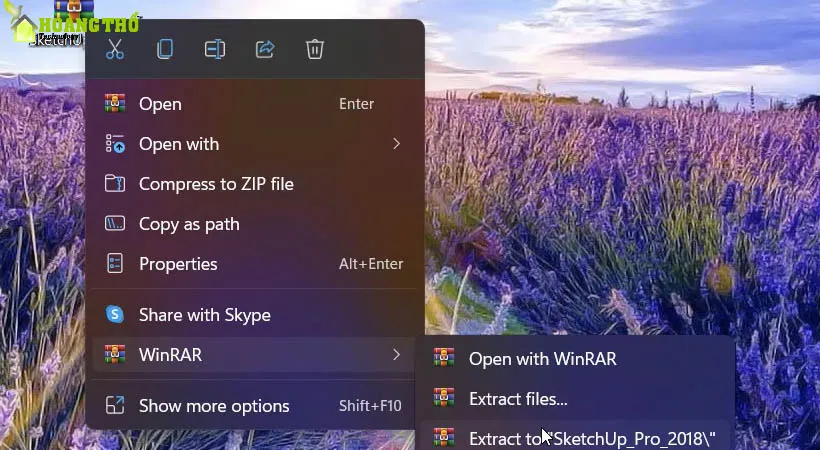Image resolution: width=820 pixels, height=450 pixels.
Task: Click the WinRAR books icon beside WinRAR
Action: point(115,355)
